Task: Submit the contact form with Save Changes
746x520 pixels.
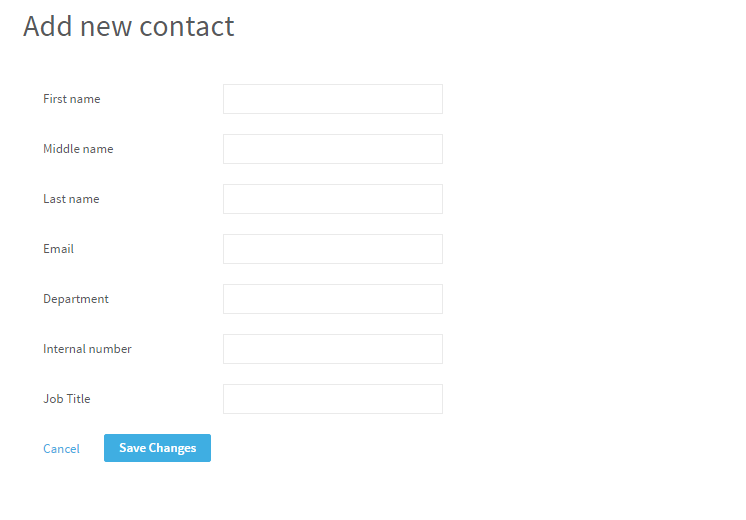Action: [157, 448]
